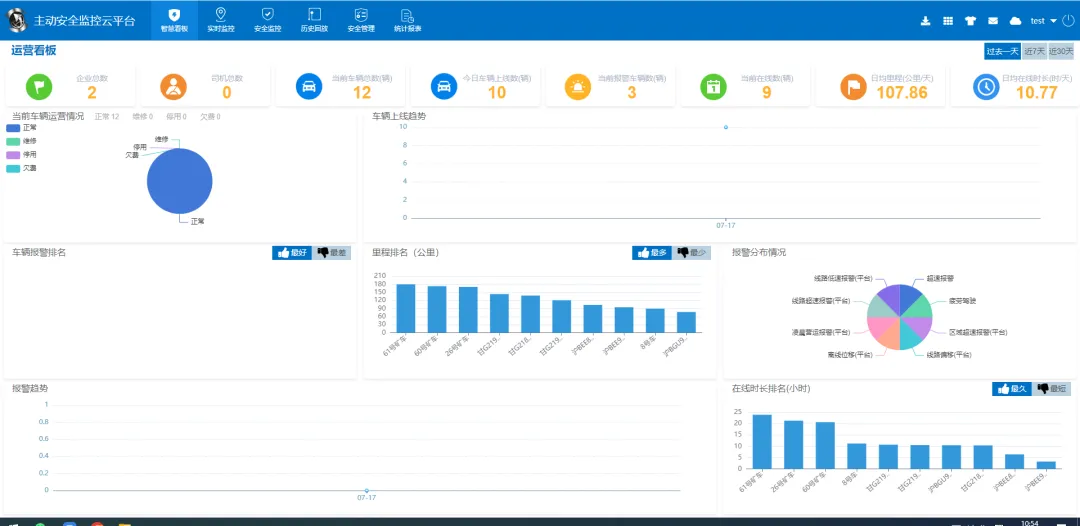The width and height of the screenshot is (1080, 526).
Task: Click the power logout icon
Action: tap(1067, 21)
